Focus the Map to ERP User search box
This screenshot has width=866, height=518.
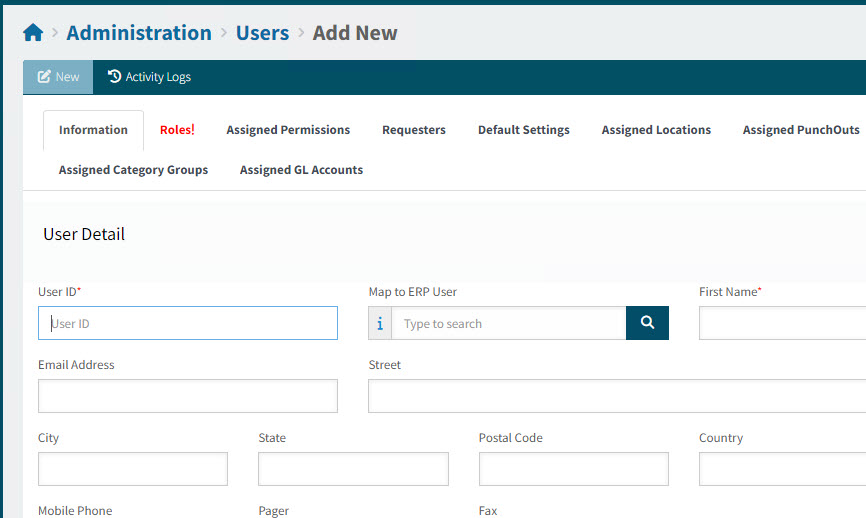point(508,323)
